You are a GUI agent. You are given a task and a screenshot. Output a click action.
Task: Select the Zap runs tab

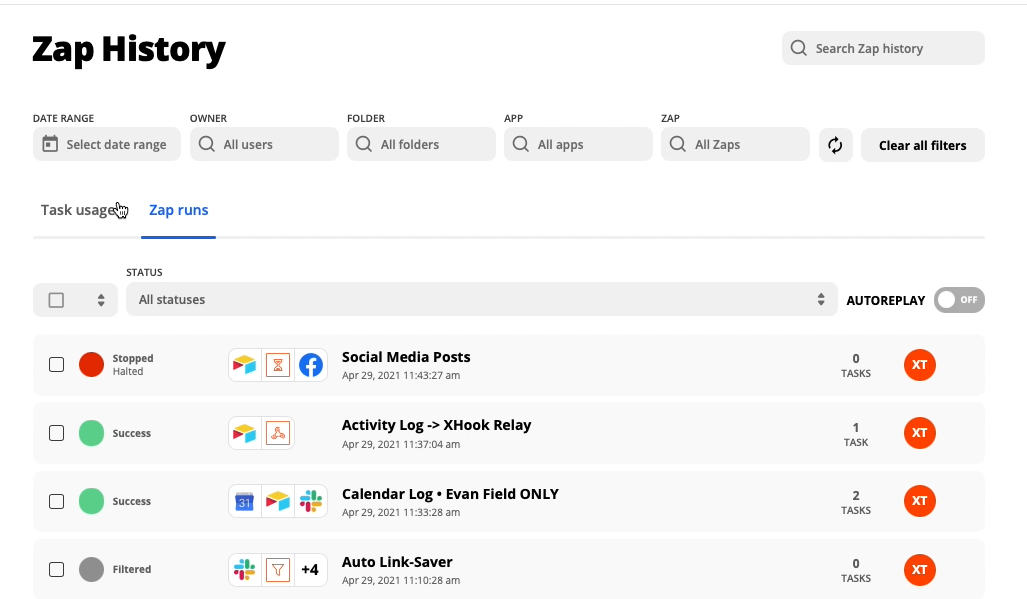tap(179, 210)
